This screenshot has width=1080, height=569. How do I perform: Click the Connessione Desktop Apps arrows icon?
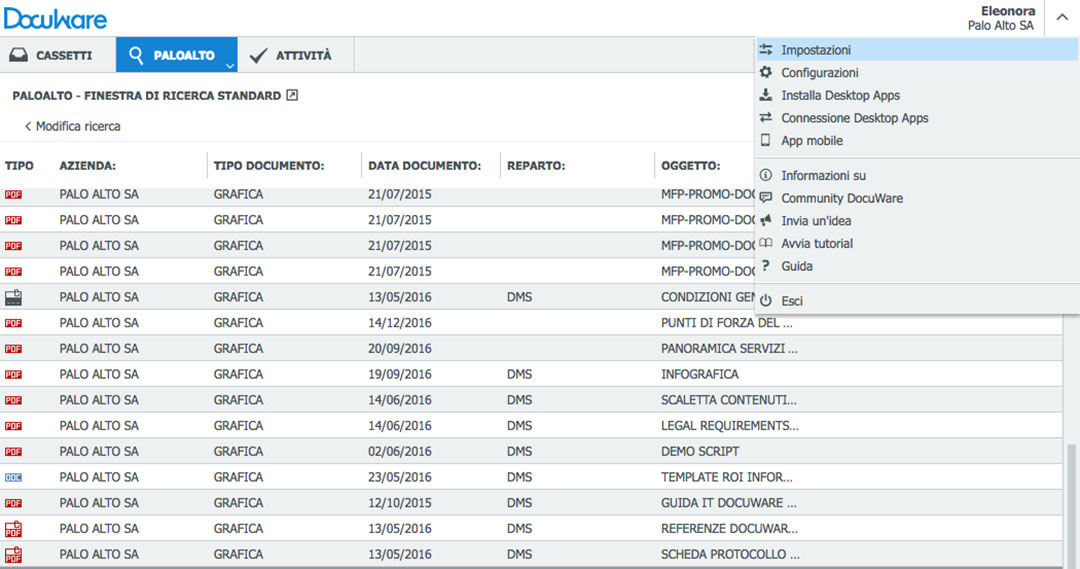(x=766, y=118)
